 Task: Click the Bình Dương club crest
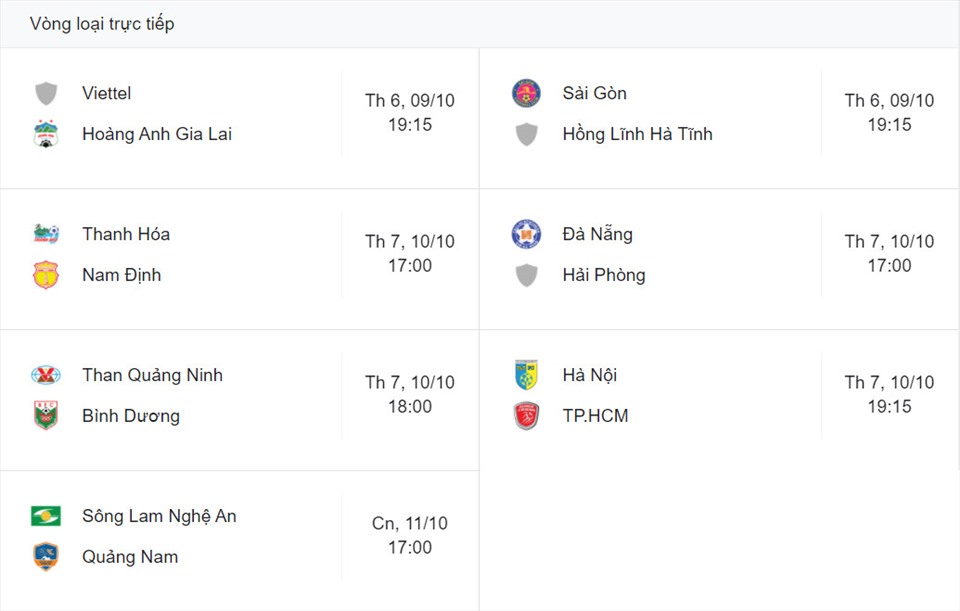46,416
